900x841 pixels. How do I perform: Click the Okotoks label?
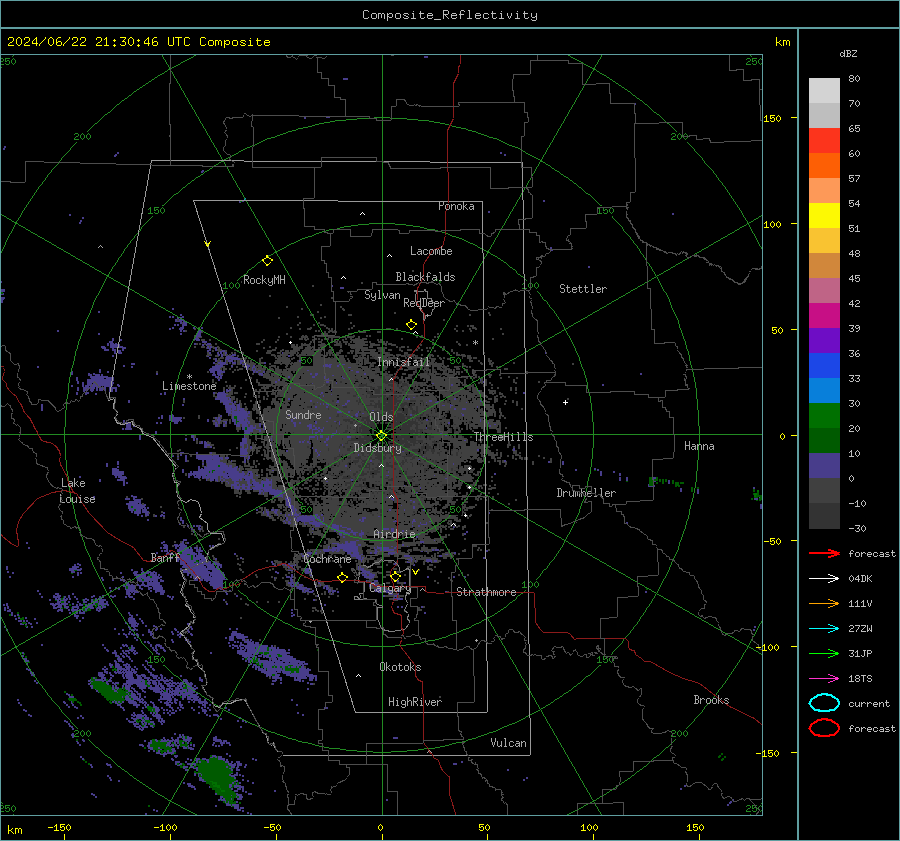400,667
